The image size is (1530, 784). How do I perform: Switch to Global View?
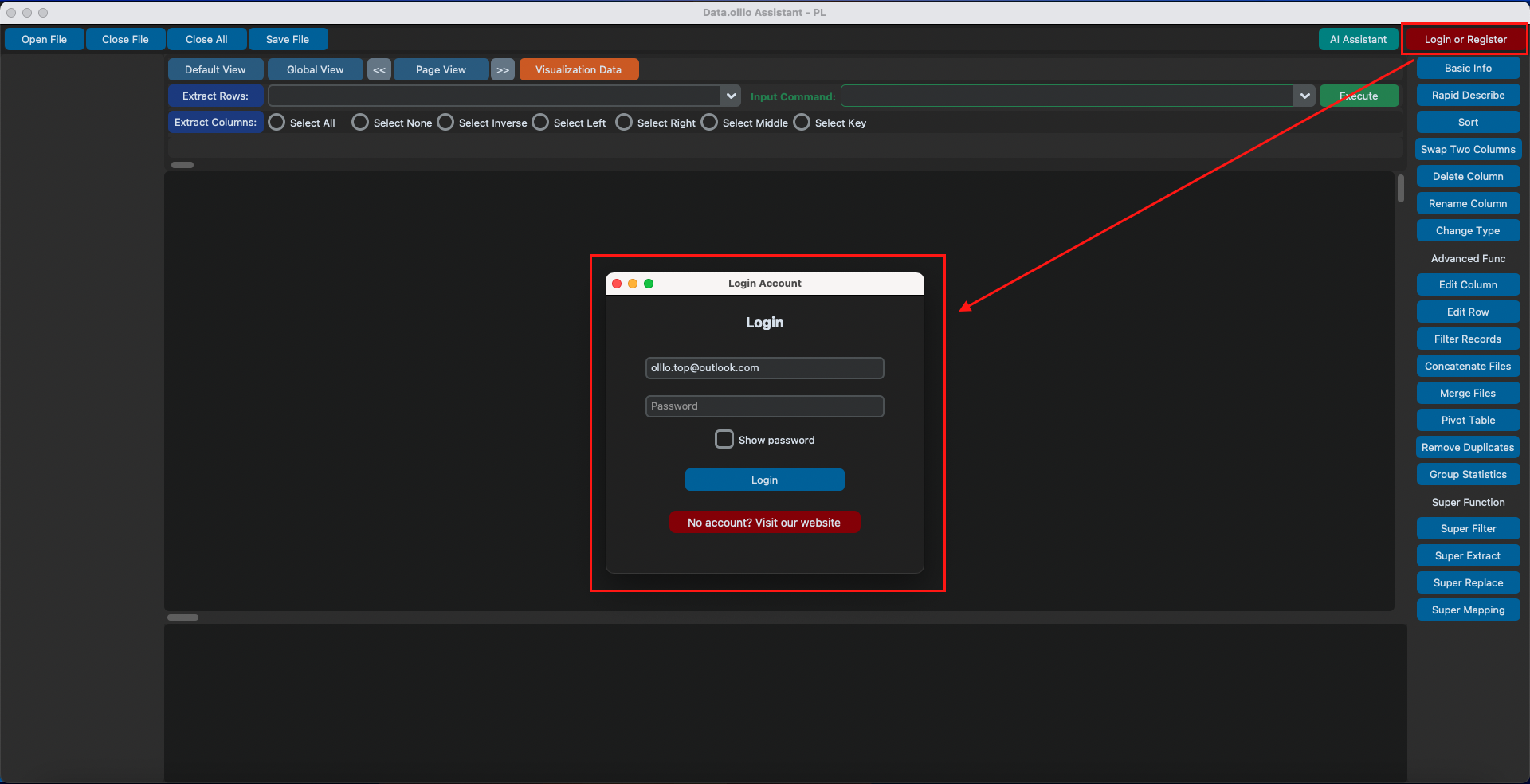click(x=316, y=70)
